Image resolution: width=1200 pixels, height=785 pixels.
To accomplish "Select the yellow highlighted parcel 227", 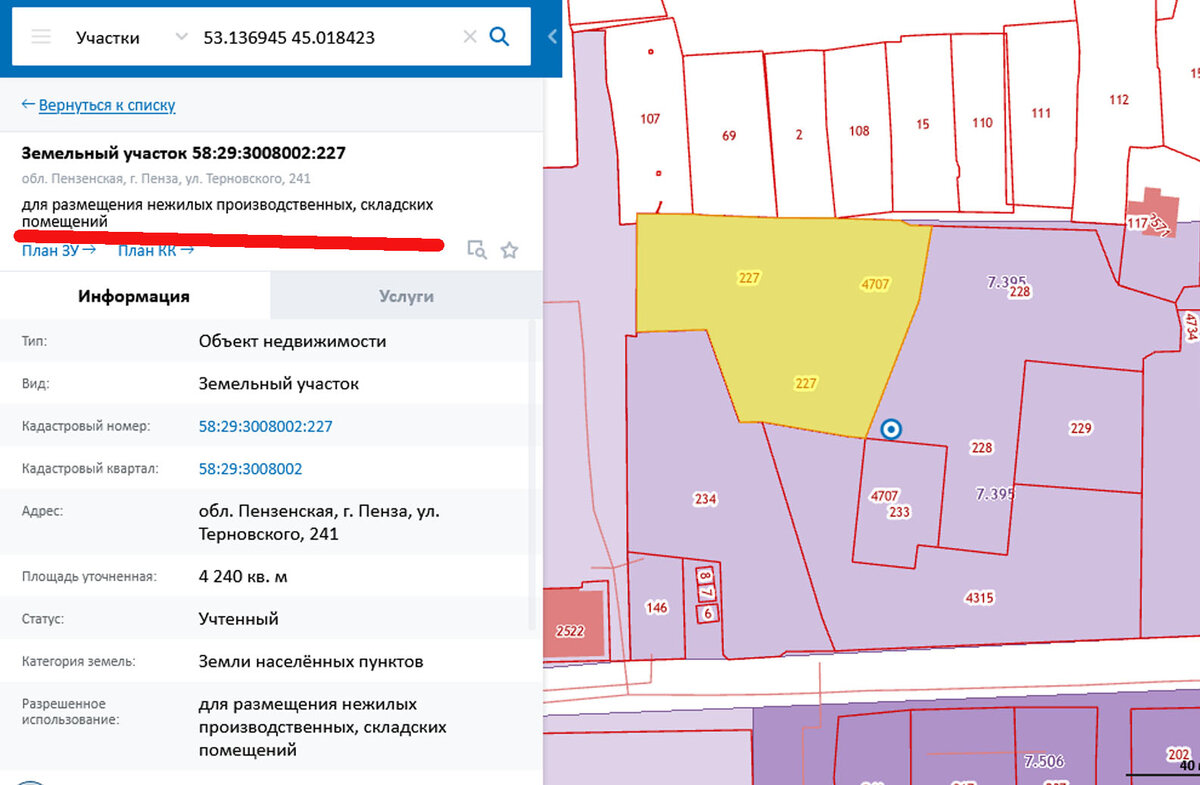I will pos(790,320).
